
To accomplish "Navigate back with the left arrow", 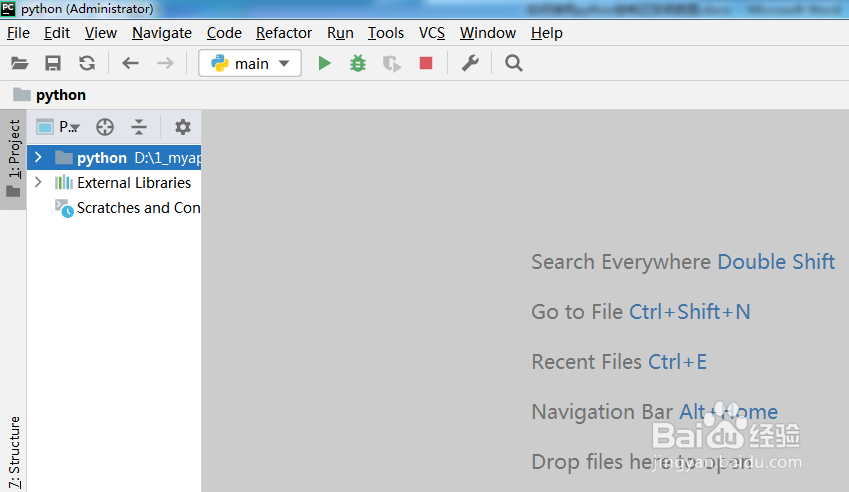I will point(130,63).
